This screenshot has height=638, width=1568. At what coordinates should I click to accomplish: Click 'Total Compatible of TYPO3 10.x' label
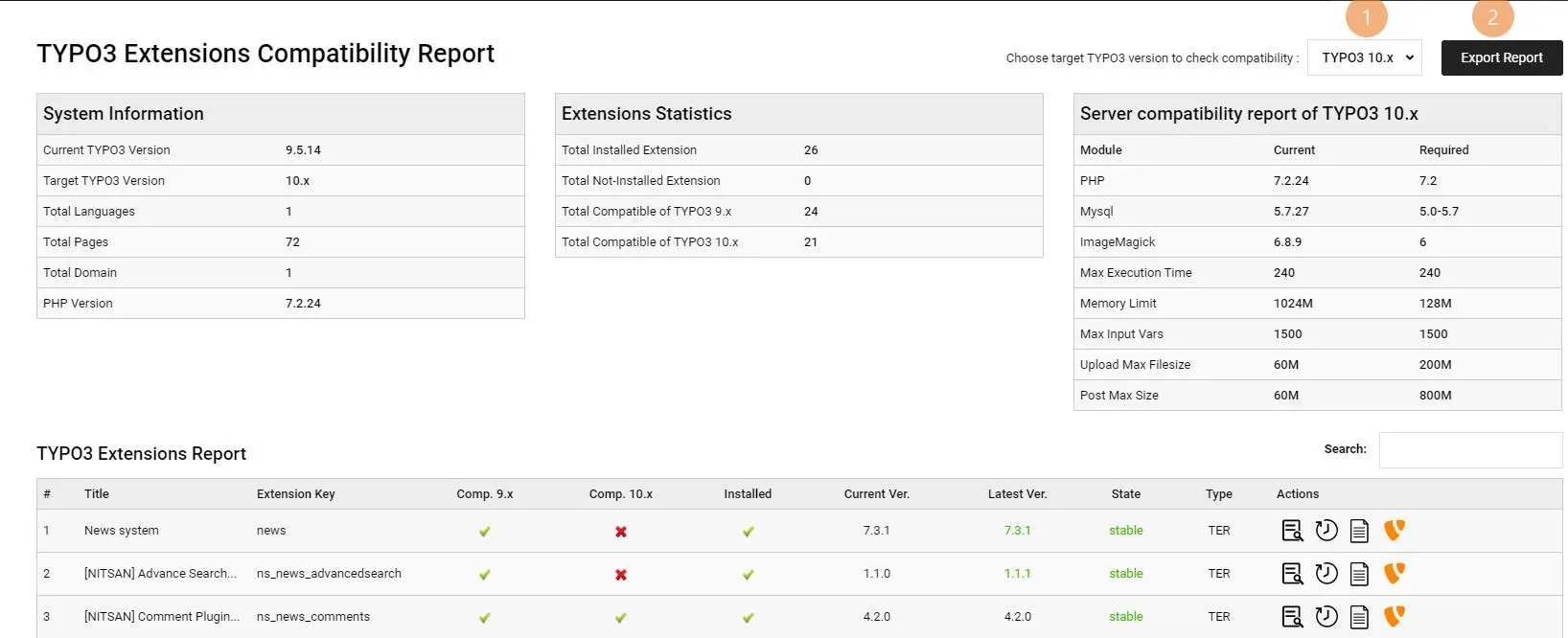coord(650,242)
